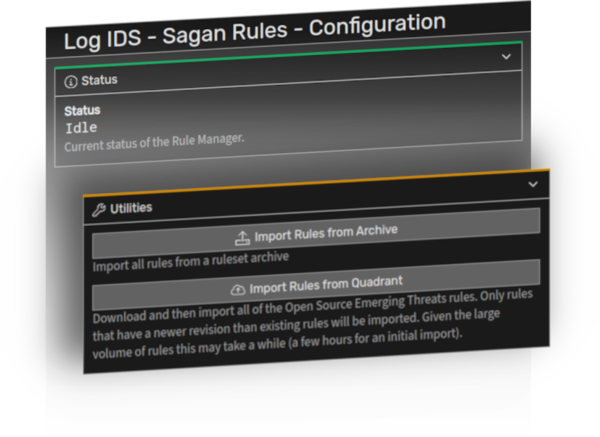The width and height of the screenshot is (600, 437).
Task: Click the upload icon on Archive button
Action: click(x=242, y=236)
